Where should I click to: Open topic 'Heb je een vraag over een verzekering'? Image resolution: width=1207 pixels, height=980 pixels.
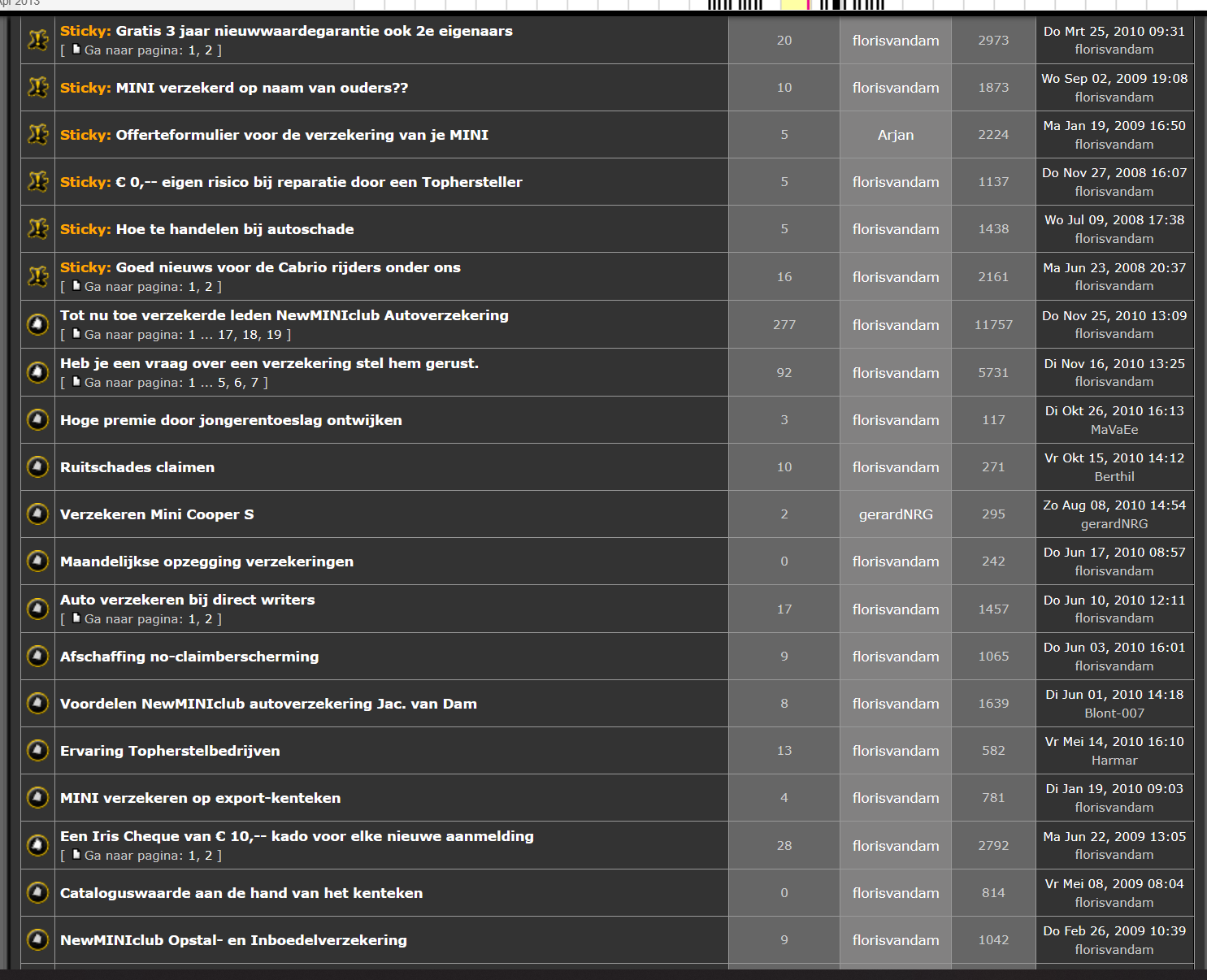pyautogui.click(x=269, y=363)
